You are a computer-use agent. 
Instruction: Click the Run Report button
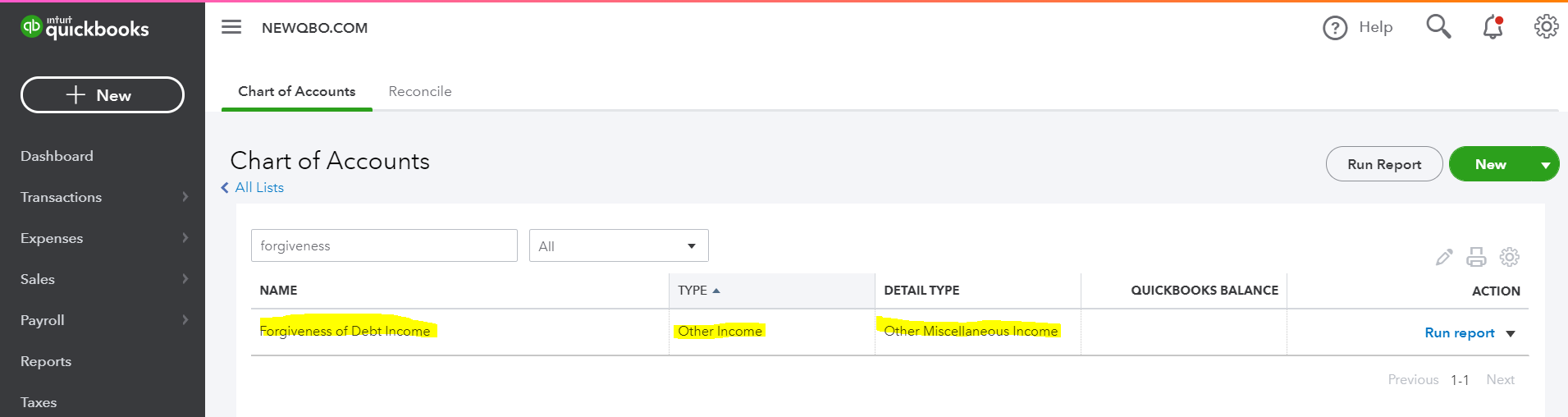pos(1384,164)
